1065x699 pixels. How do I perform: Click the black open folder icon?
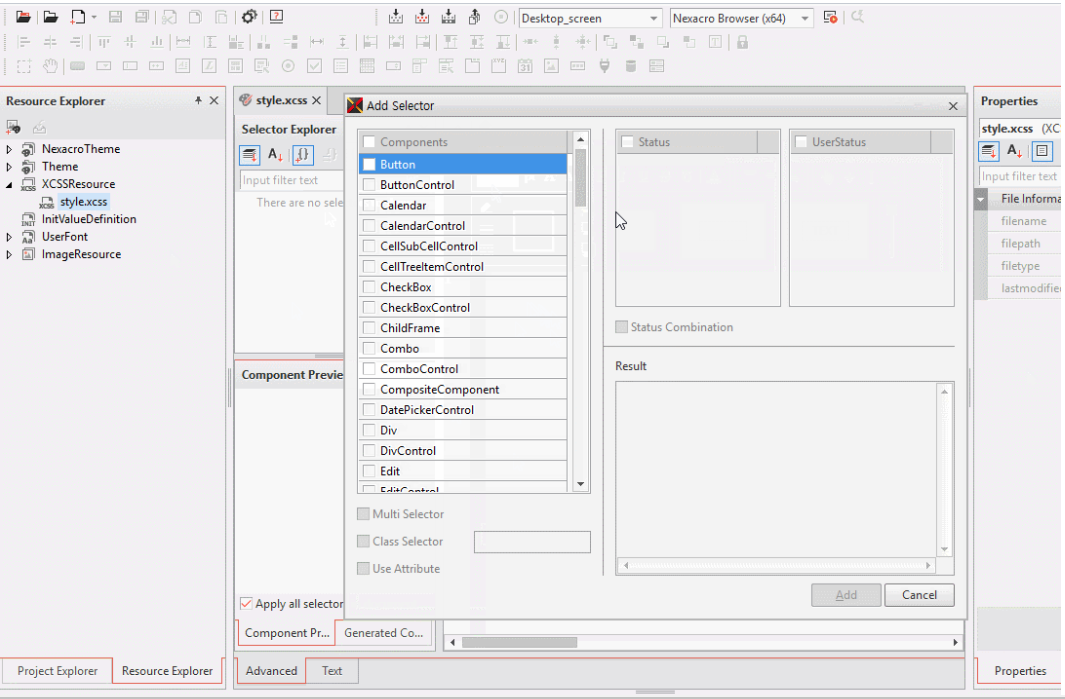50,17
